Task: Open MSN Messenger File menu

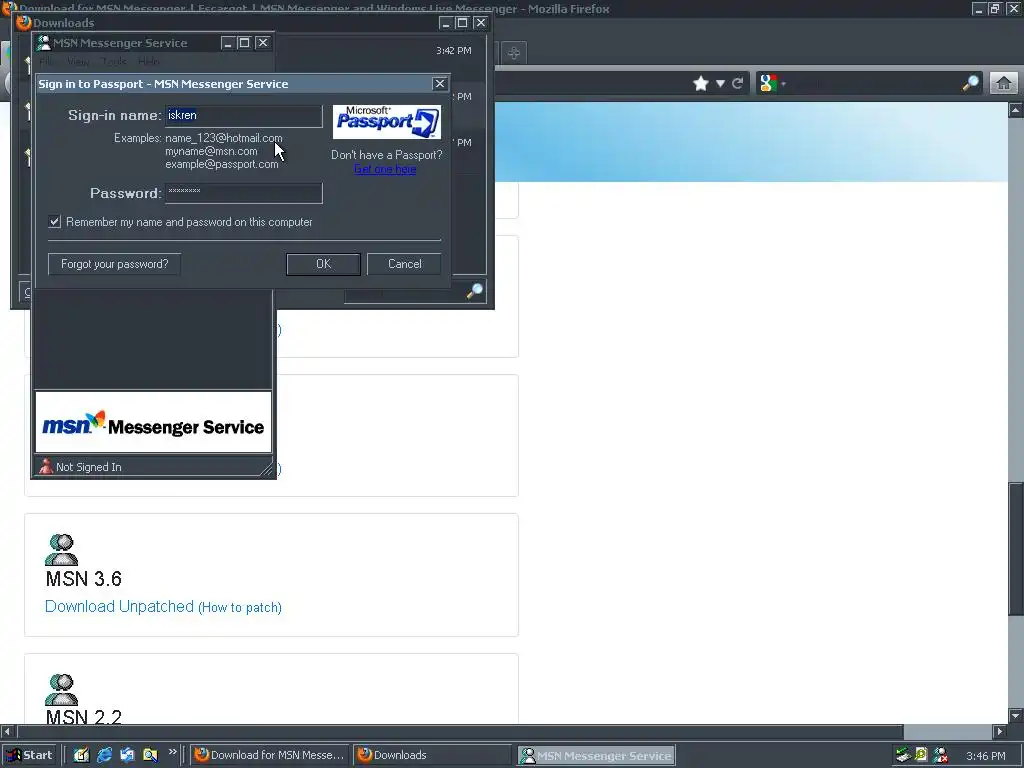Action: 46,61
